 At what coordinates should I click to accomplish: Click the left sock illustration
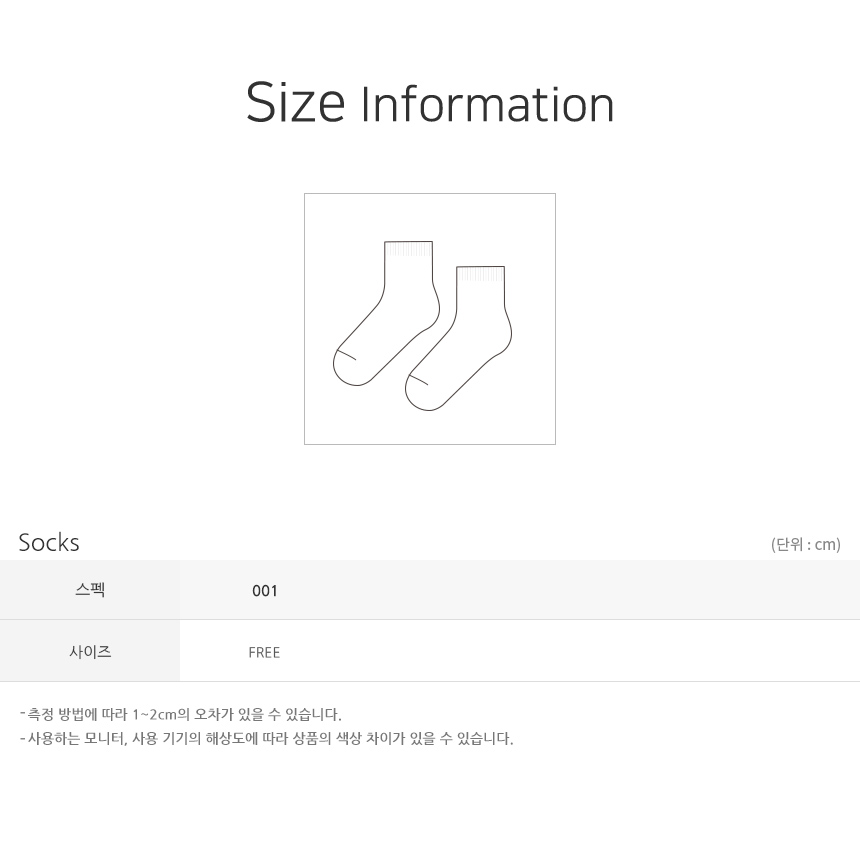coord(387,313)
